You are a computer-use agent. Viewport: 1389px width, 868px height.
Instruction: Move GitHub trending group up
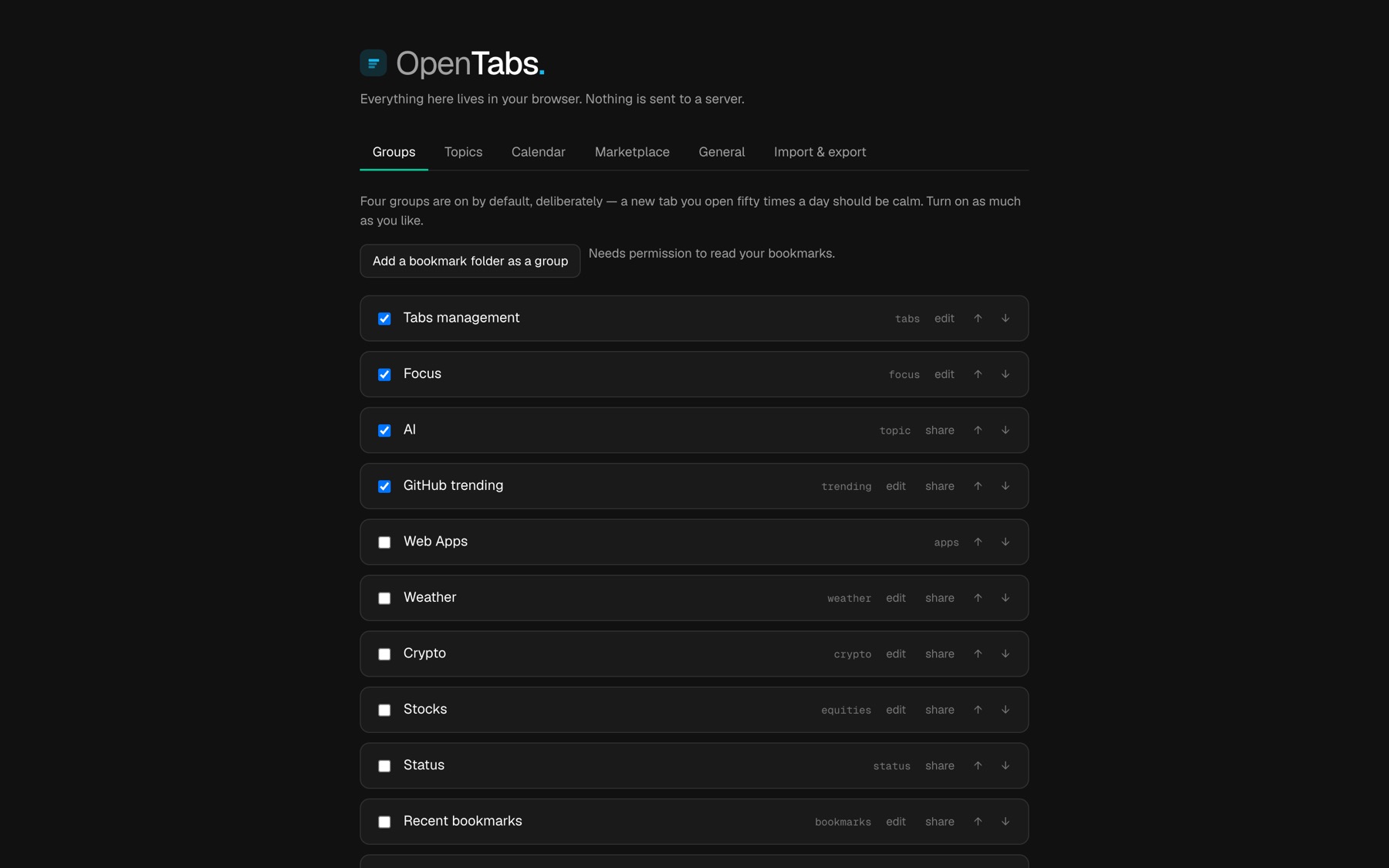(x=978, y=486)
